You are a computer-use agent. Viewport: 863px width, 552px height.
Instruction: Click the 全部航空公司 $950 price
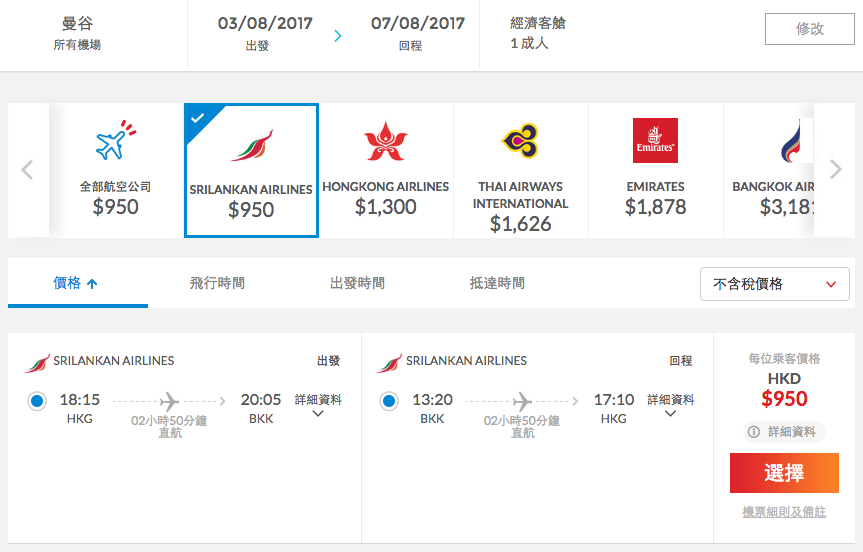pos(116,207)
